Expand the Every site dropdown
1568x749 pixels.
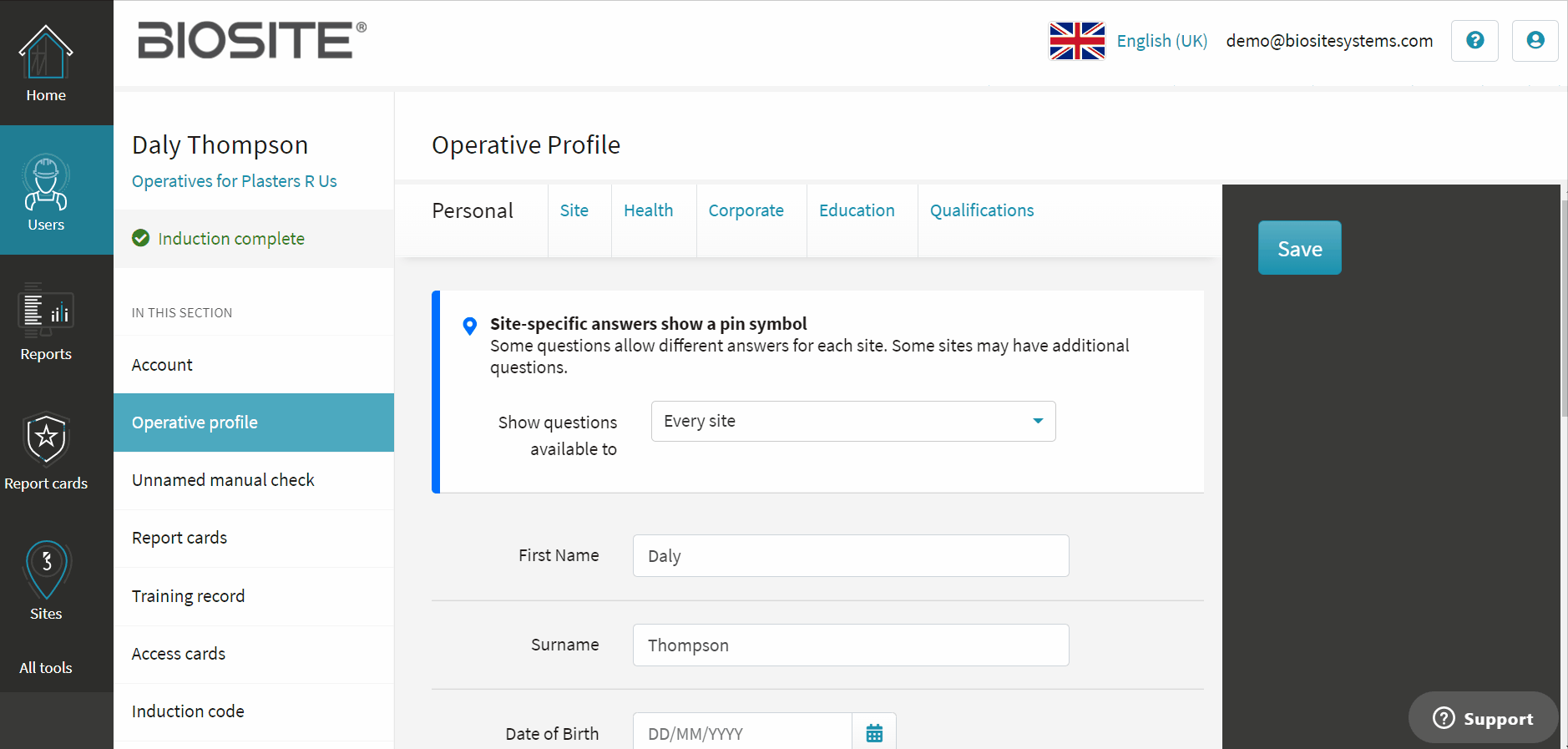[x=853, y=421]
